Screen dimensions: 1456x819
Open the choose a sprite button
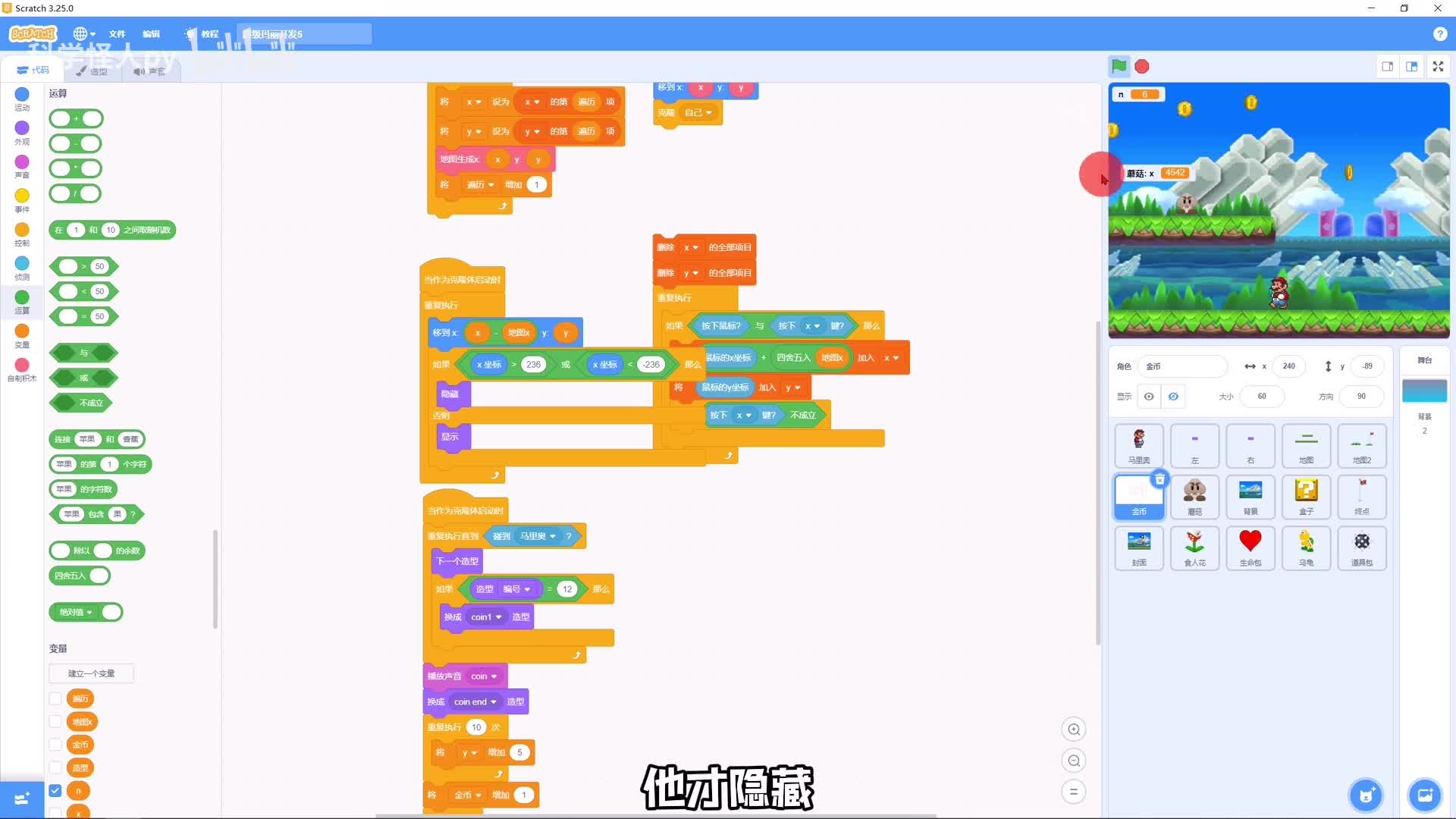(1366, 795)
